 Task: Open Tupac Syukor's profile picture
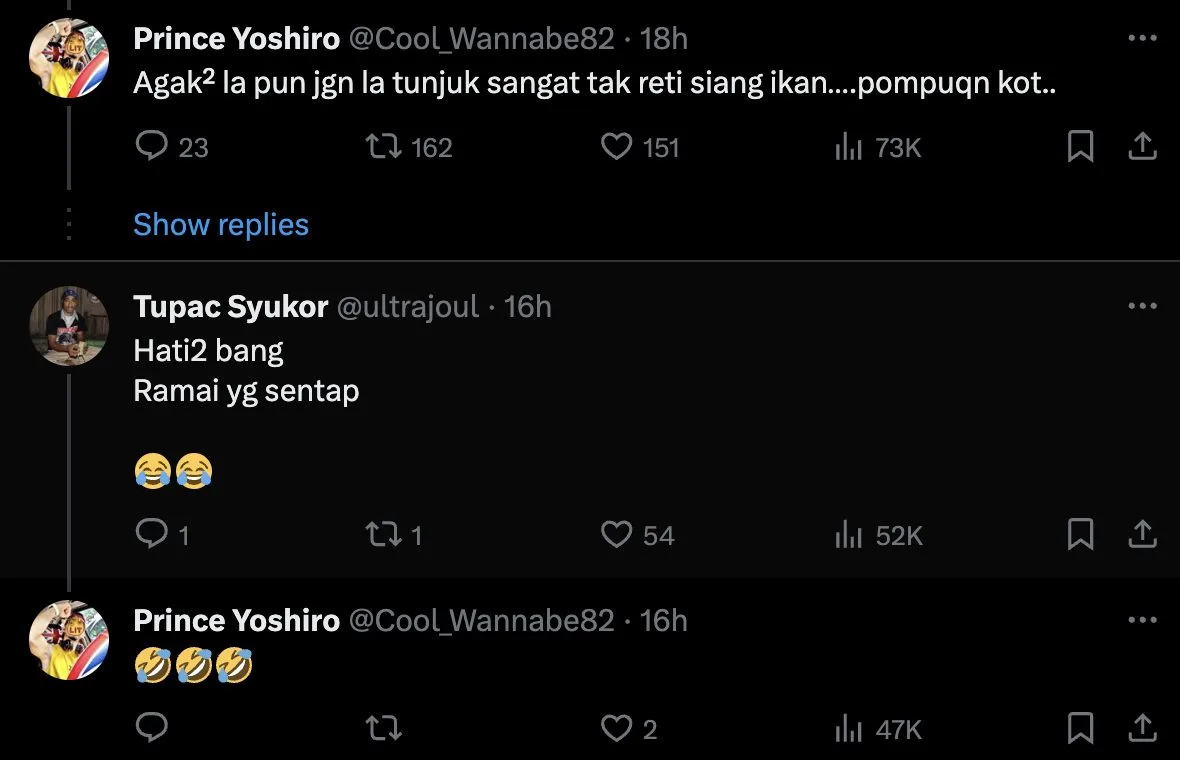pos(68,326)
